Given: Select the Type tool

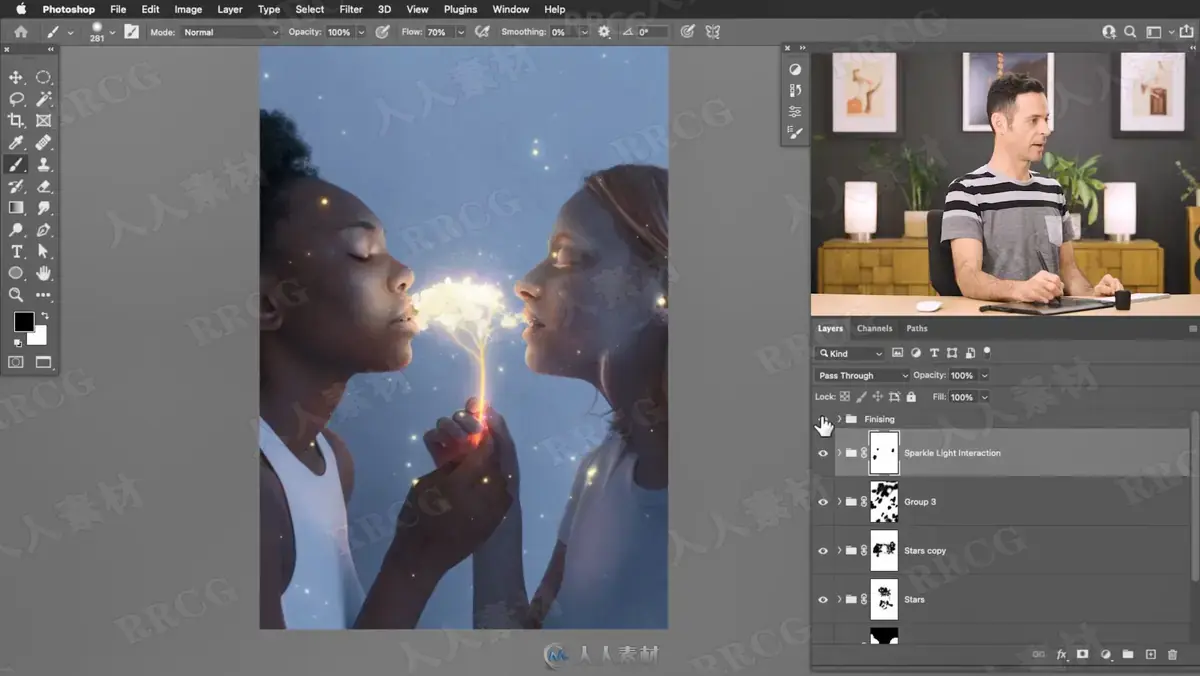Looking at the screenshot, I should 16,251.
